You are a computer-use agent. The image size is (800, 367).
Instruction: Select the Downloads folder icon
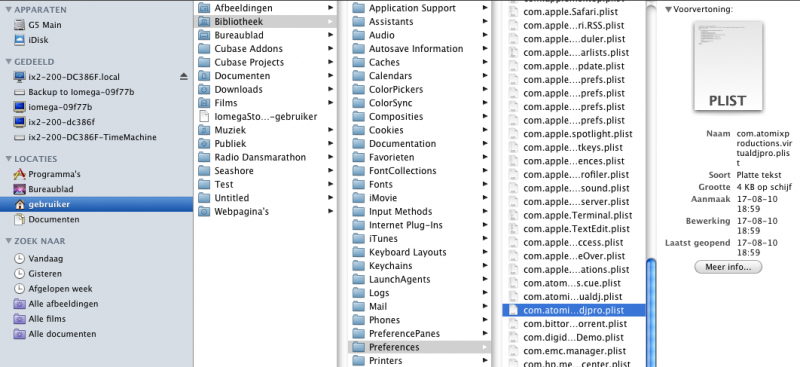click(x=204, y=89)
